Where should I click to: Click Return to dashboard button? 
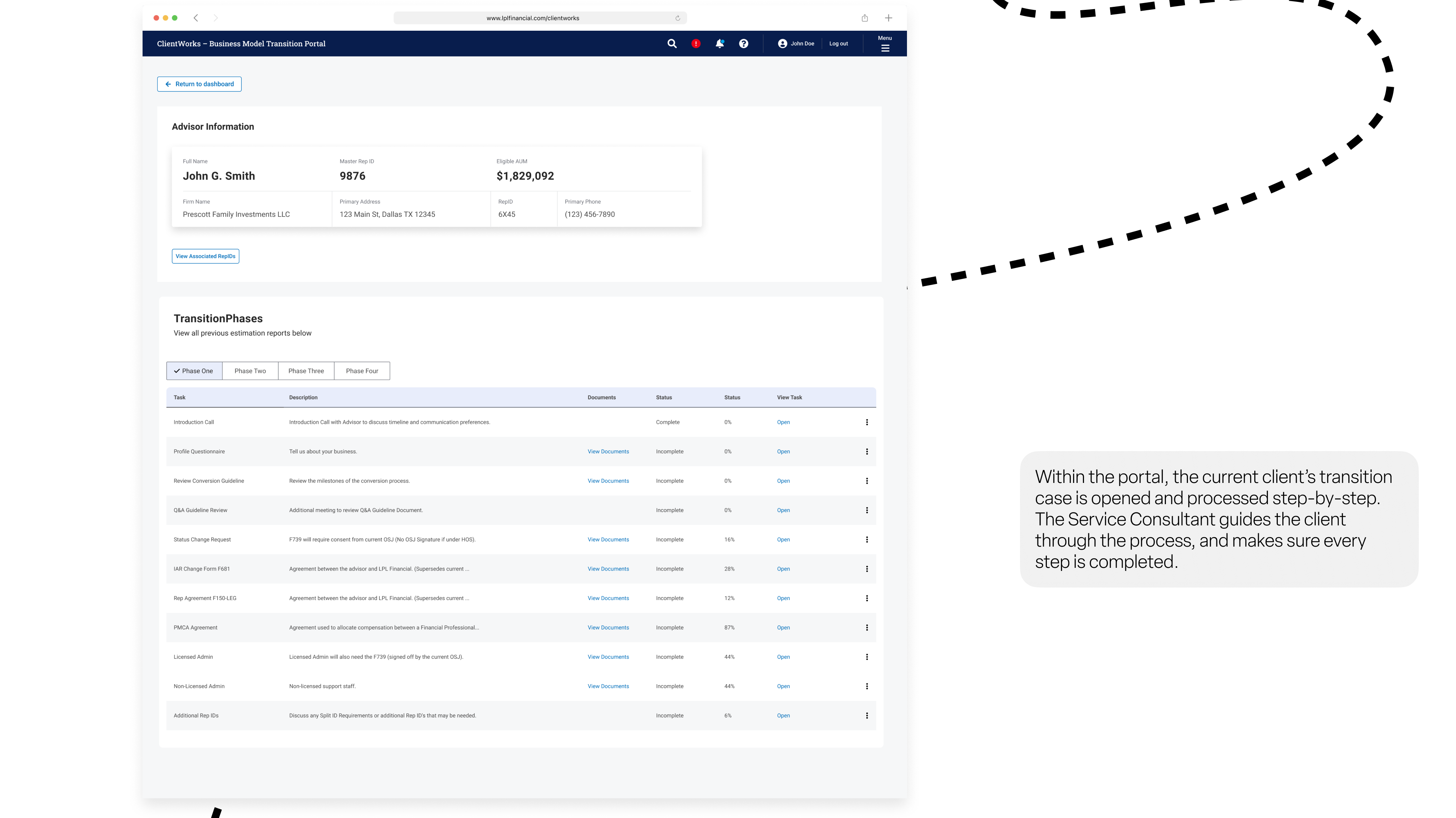coord(199,84)
